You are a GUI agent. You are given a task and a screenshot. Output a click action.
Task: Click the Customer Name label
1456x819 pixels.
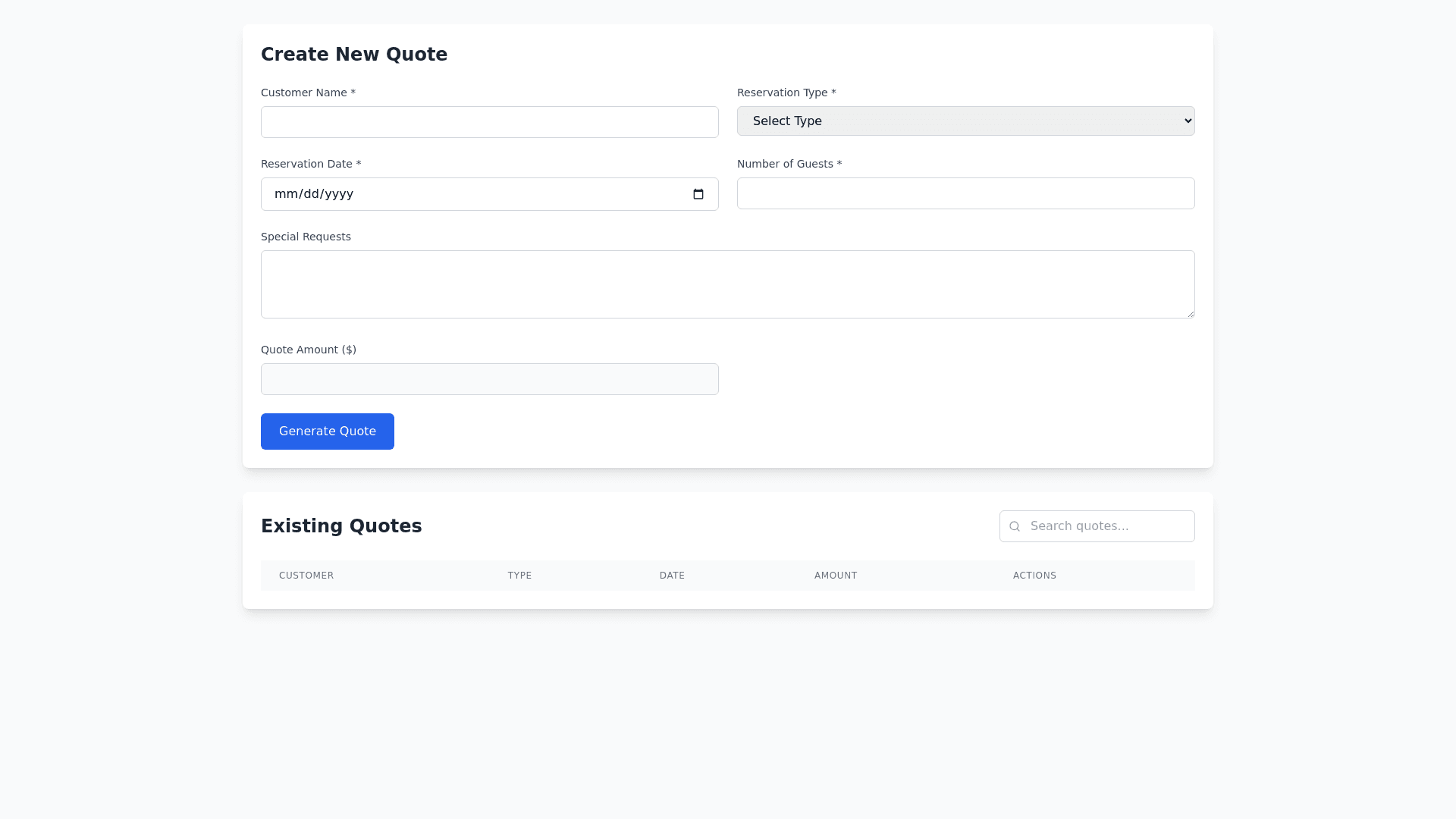pyautogui.click(x=308, y=93)
